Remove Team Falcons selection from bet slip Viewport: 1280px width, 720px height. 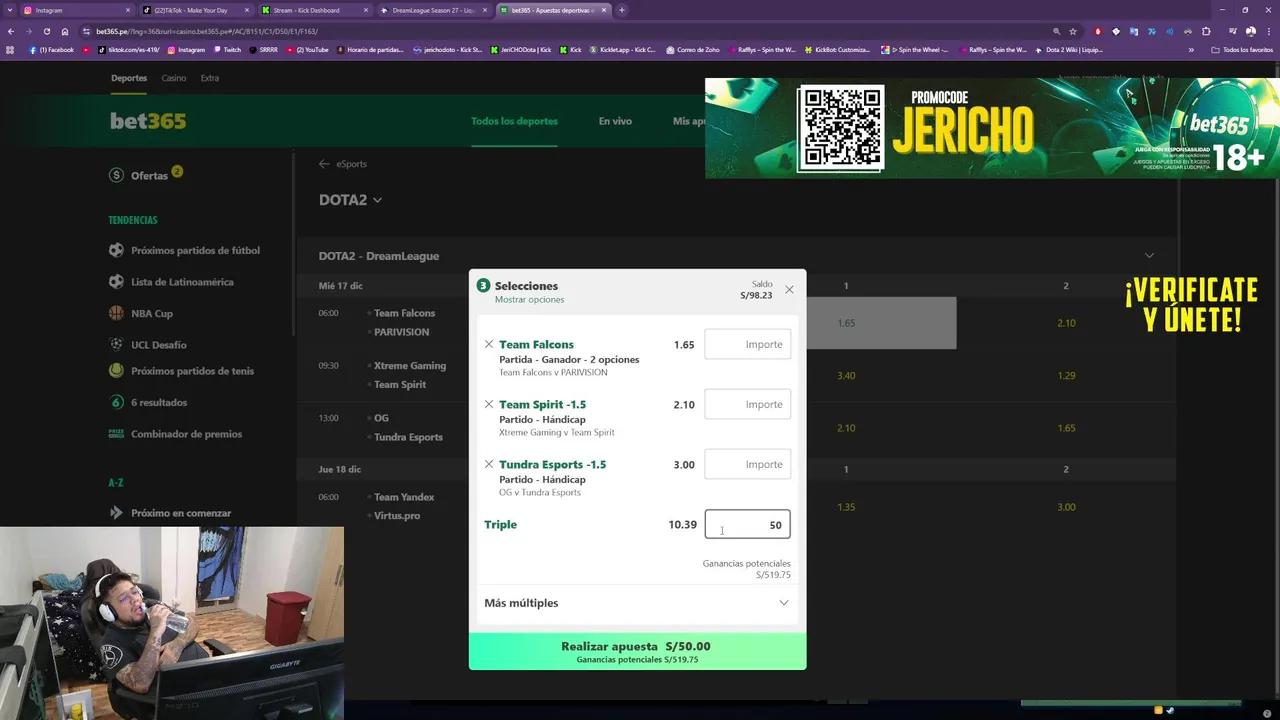[489, 344]
